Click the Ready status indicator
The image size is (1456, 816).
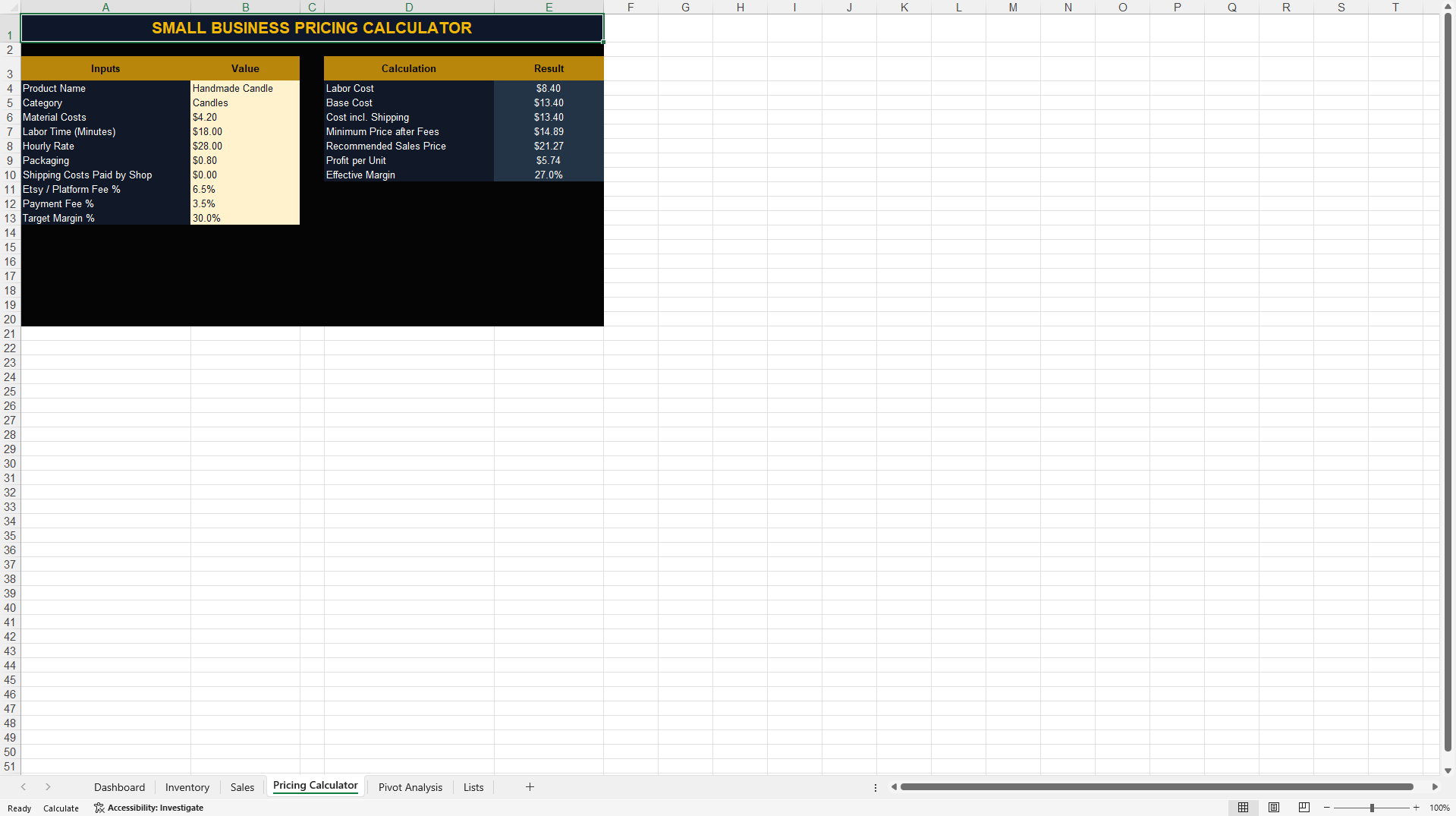(20, 808)
